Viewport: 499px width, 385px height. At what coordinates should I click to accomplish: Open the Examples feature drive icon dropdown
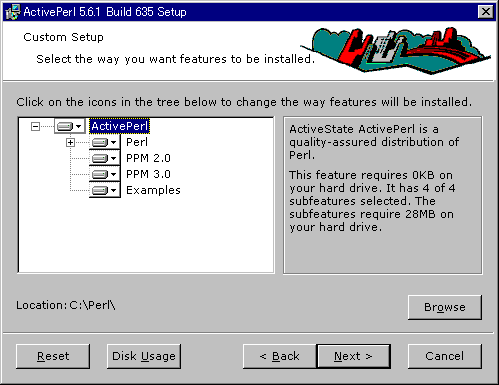pyautogui.click(x=105, y=190)
